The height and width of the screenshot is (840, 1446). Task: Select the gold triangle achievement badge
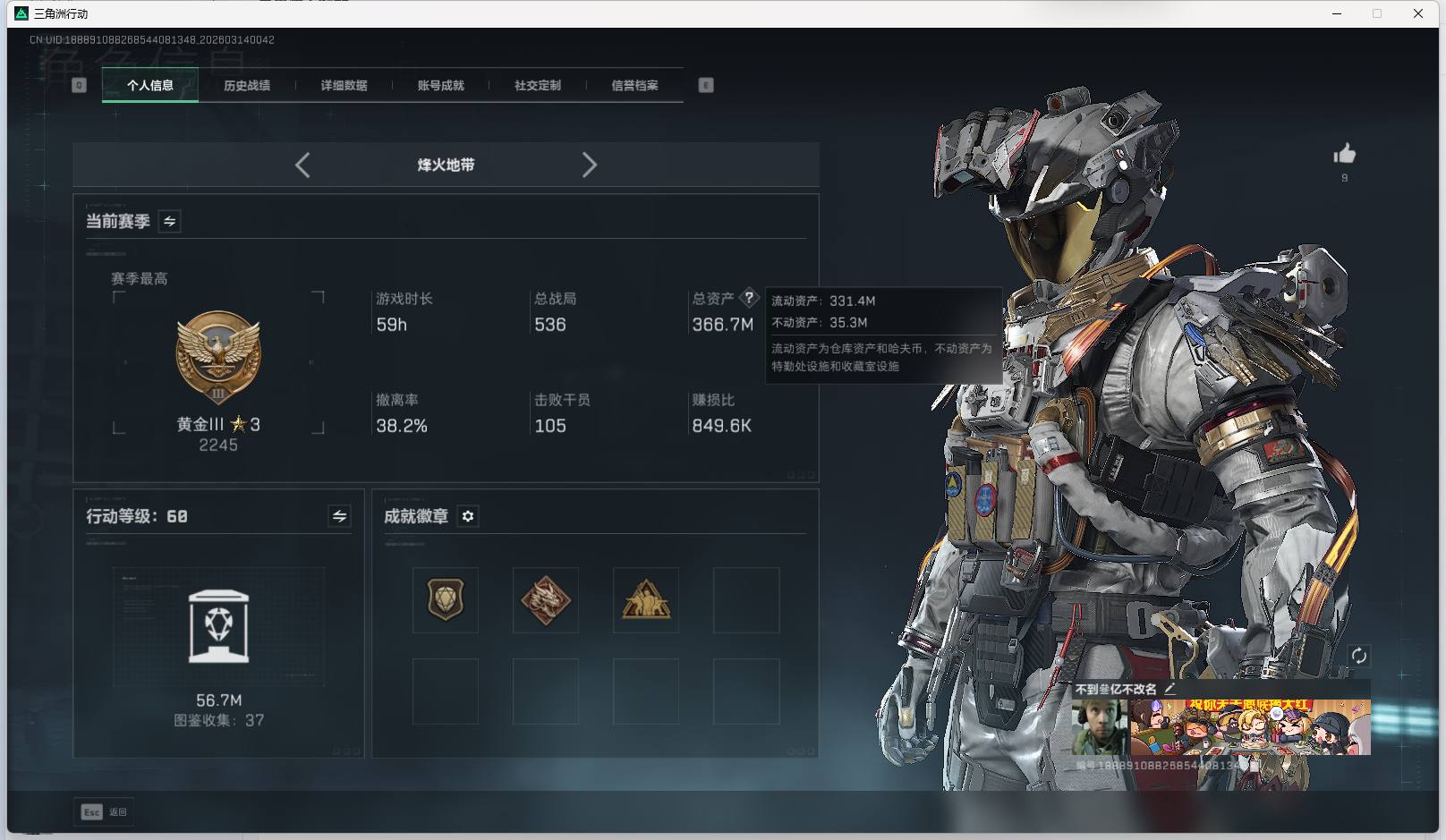(646, 600)
